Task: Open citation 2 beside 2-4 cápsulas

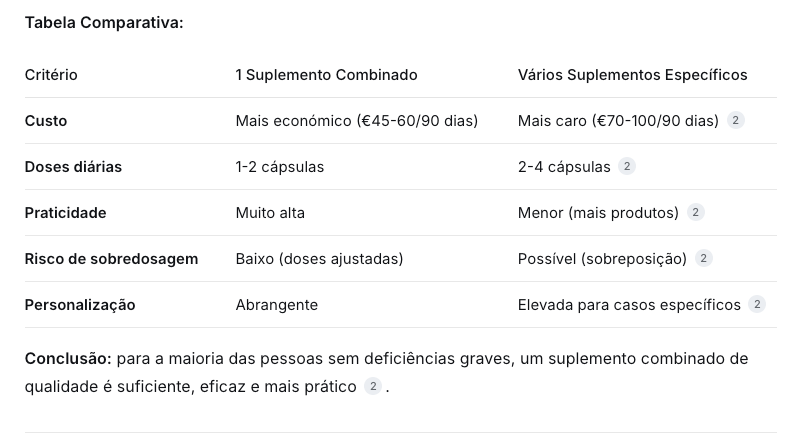Action: (x=627, y=167)
